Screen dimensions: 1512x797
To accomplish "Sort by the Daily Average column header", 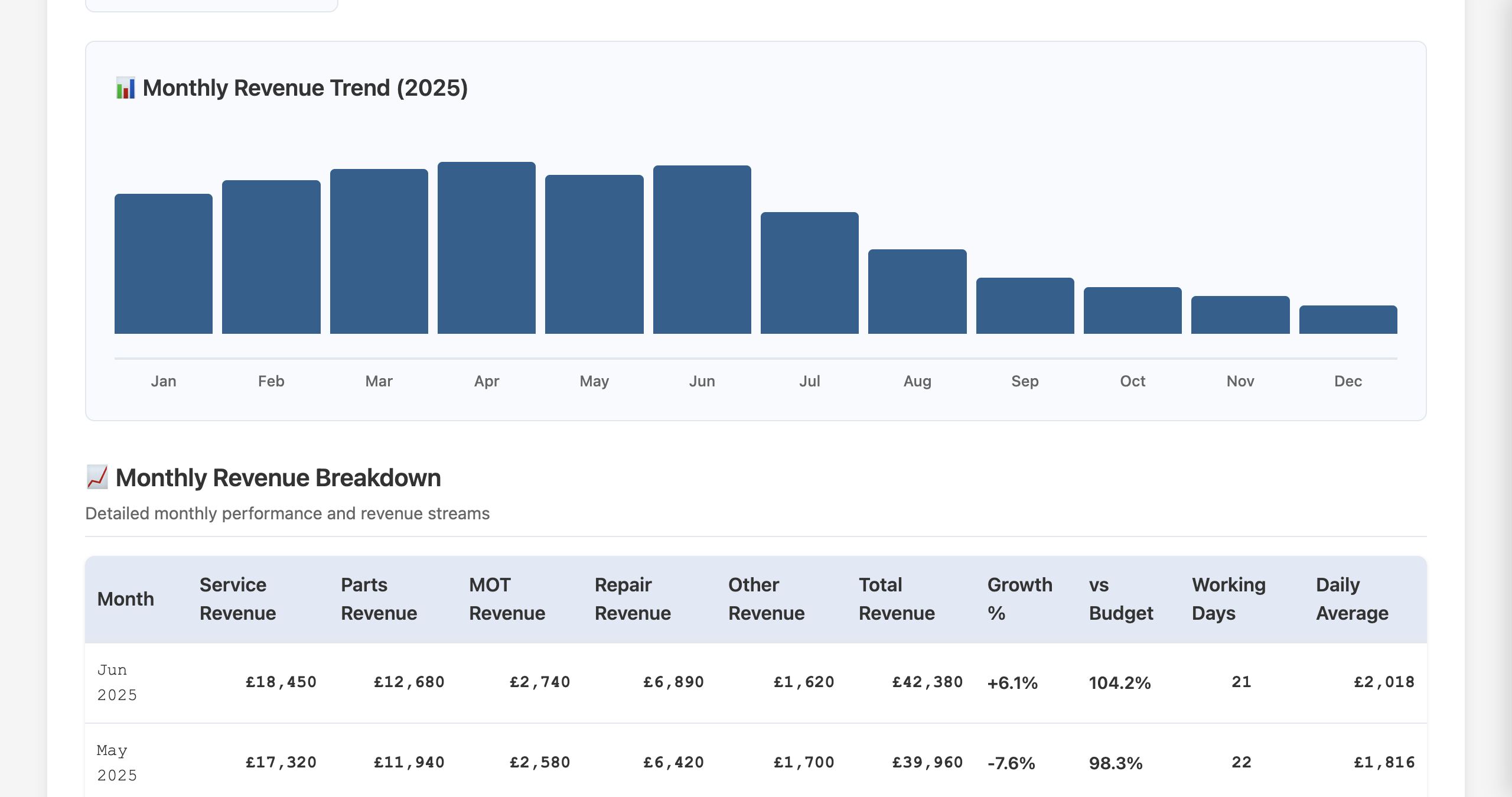I will coord(1352,598).
